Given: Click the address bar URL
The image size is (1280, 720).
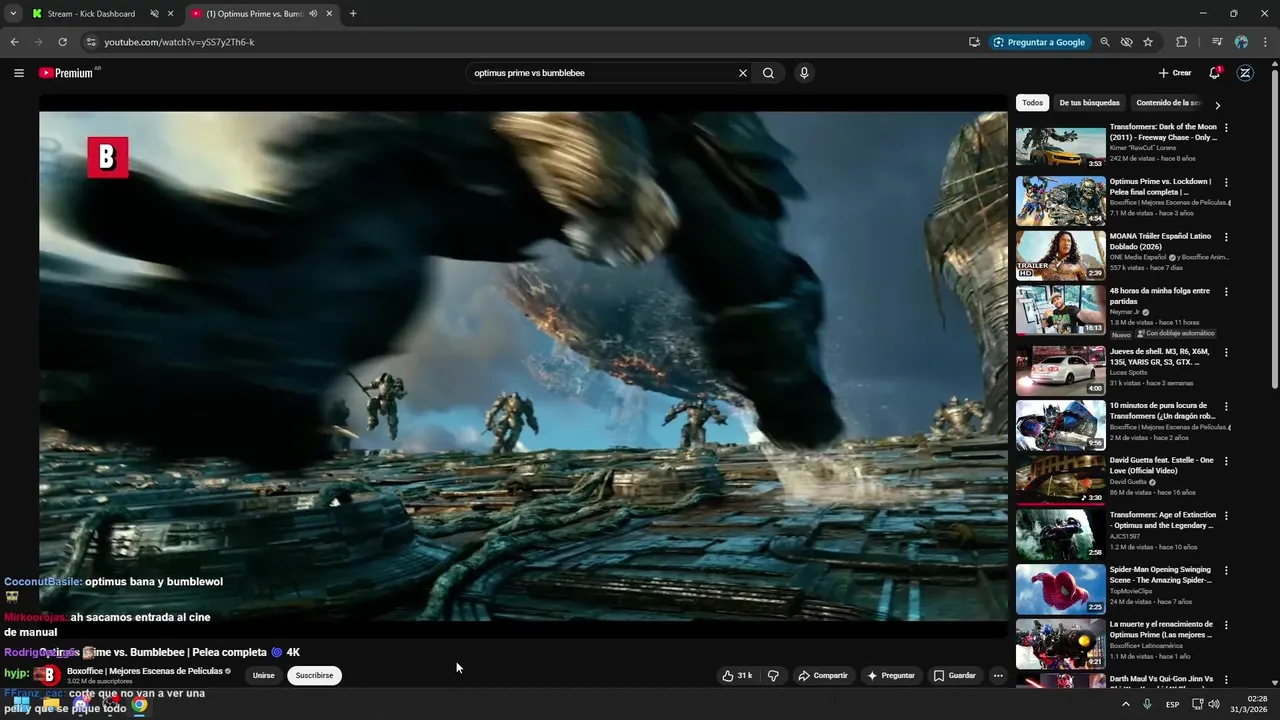Looking at the screenshot, I should [179, 42].
